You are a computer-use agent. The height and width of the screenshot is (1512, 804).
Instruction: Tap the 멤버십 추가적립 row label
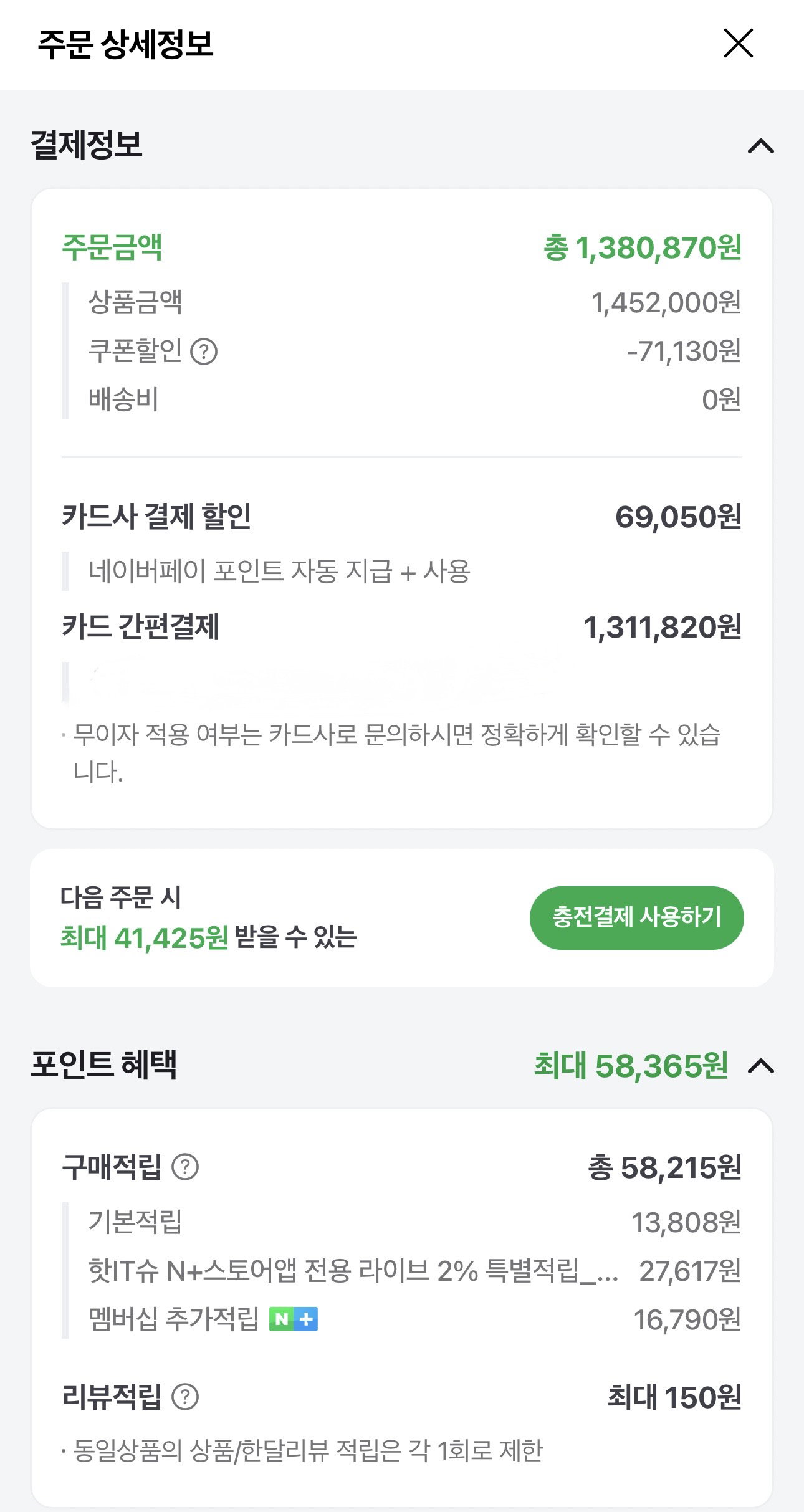click(173, 1319)
